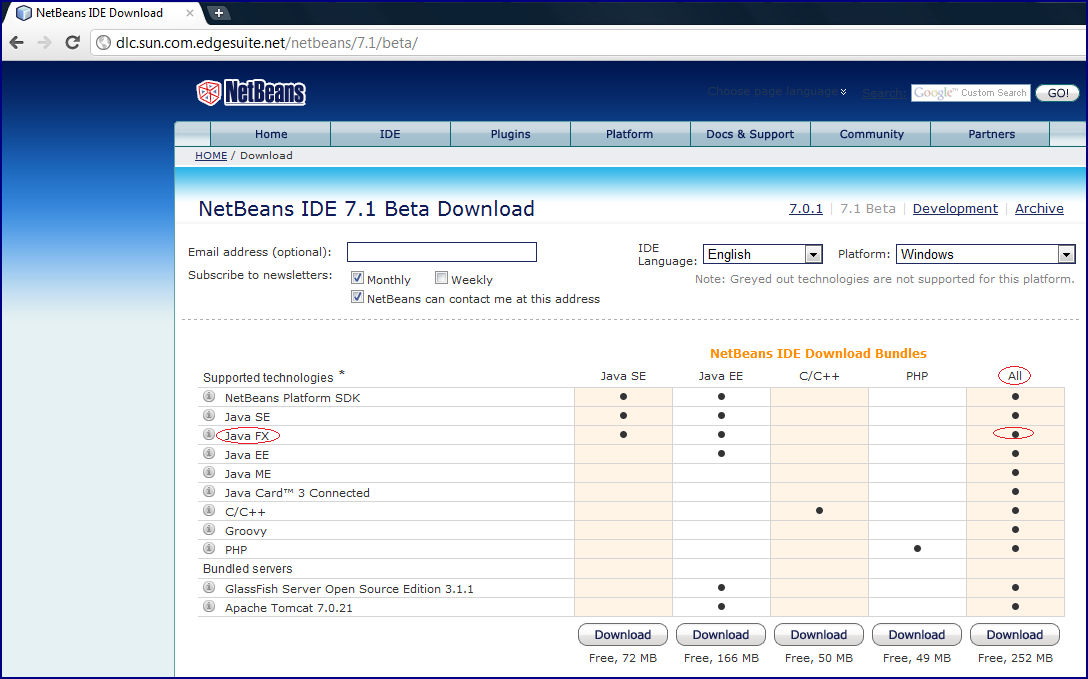Open the Platform dropdown

(x=985, y=255)
